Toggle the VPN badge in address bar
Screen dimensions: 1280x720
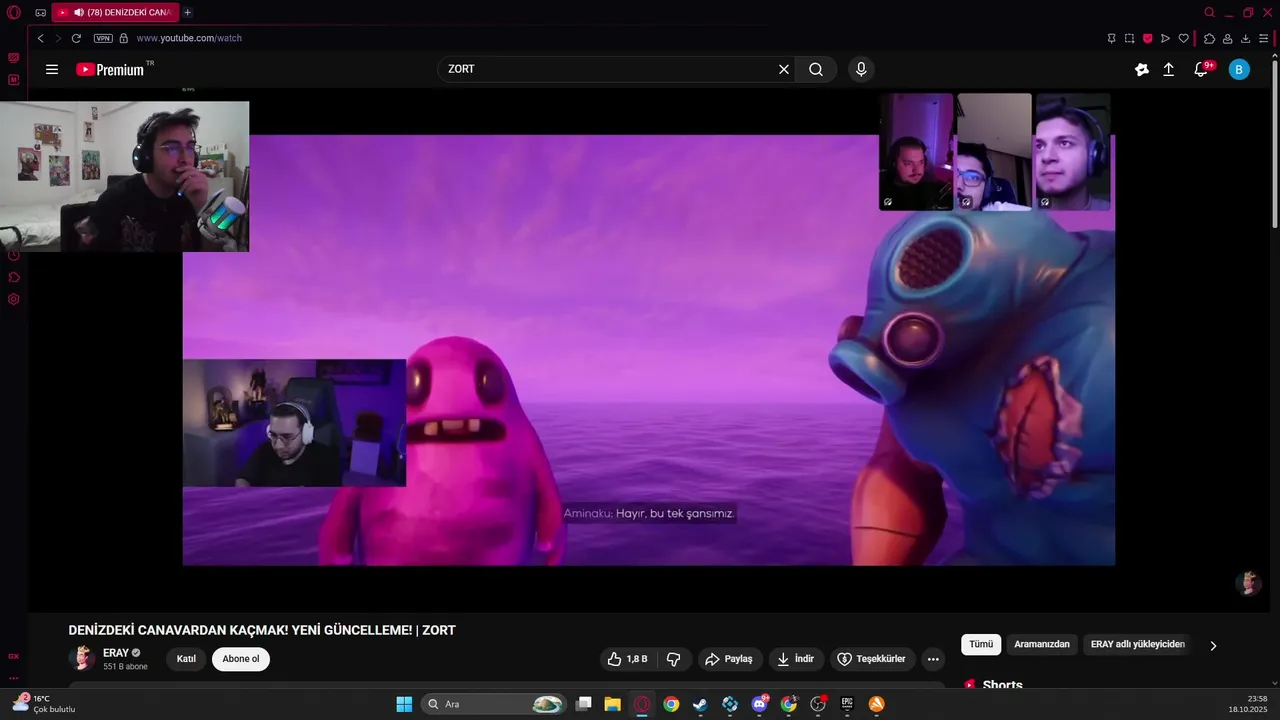point(103,38)
